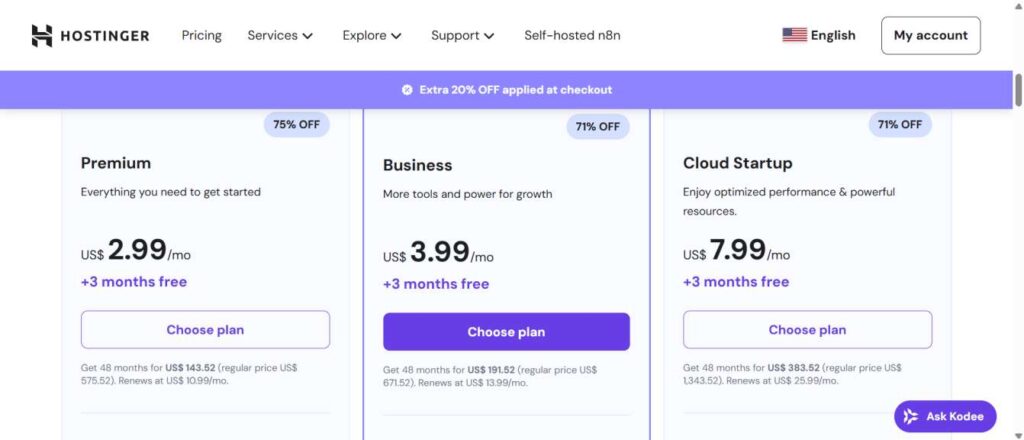Go to the Pricing page
Screen dimensions: 1024x440
[202, 35]
